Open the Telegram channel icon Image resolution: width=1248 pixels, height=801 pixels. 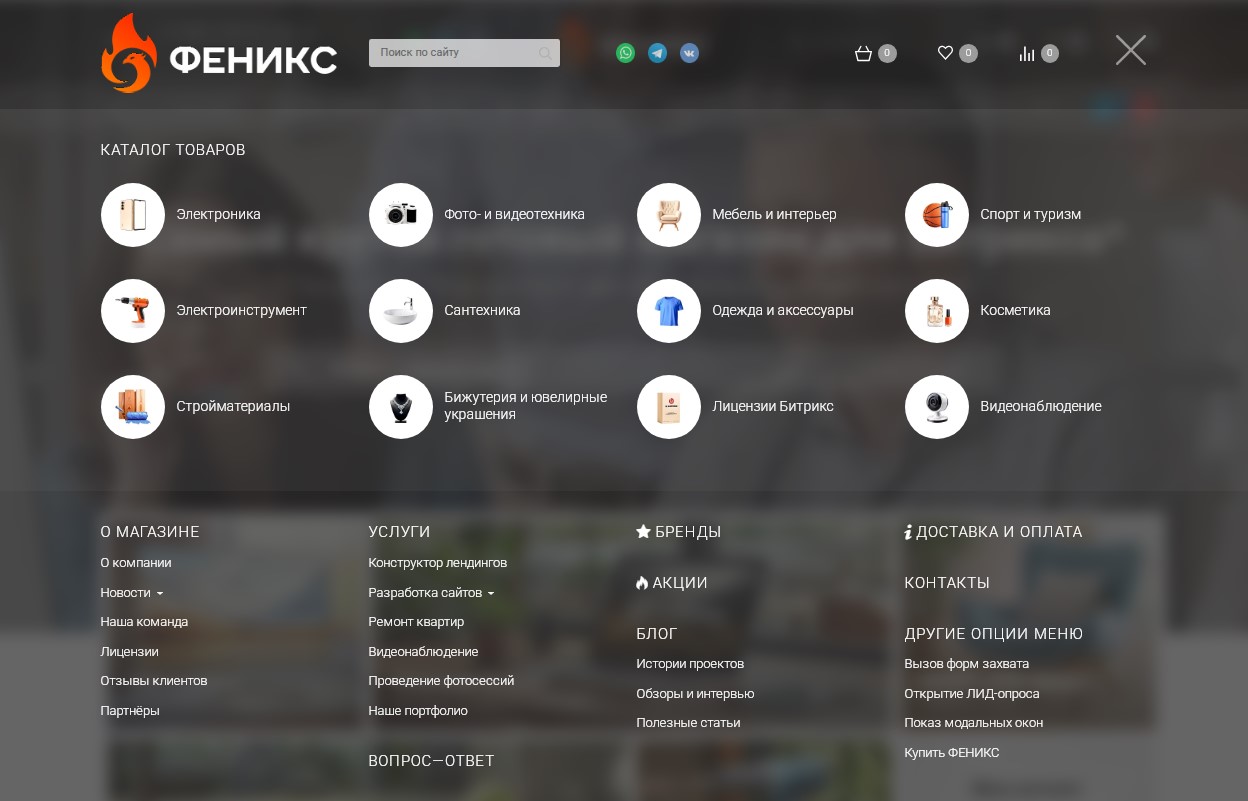pyautogui.click(x=657, y=53)
